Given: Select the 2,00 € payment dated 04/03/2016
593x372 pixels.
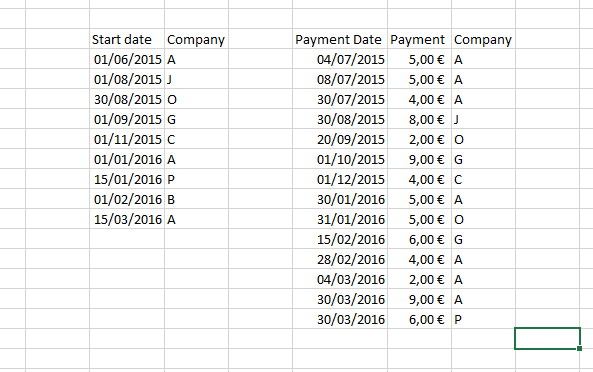Looking at the screenshot, I should [419, 280].
